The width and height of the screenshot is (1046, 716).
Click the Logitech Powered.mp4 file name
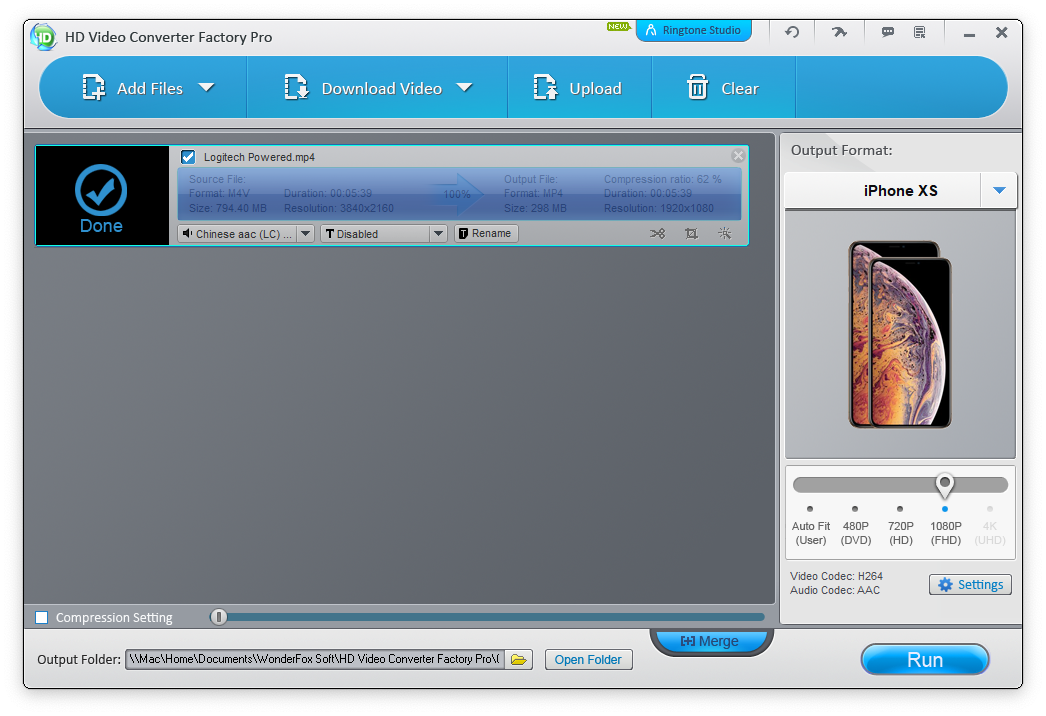point(259,157)
